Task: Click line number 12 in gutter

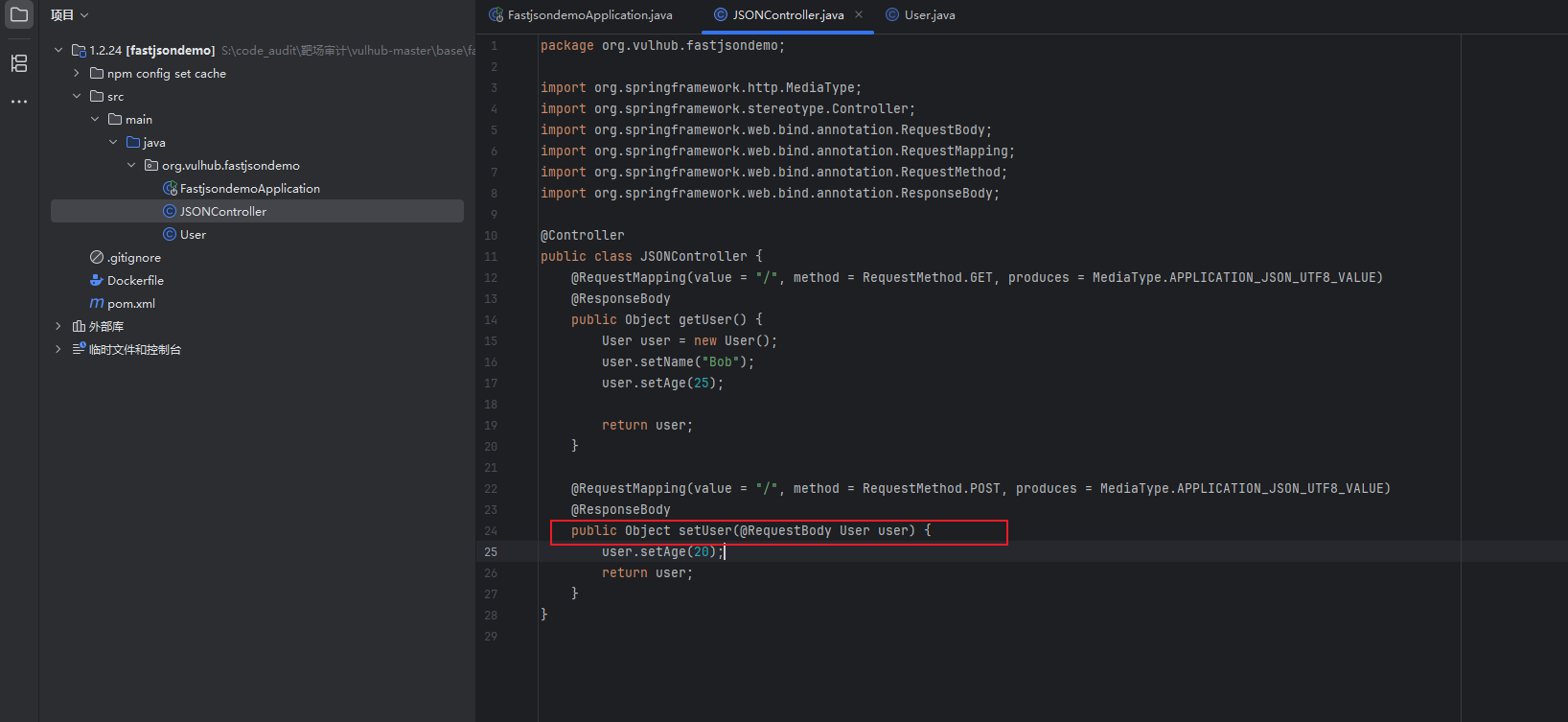Action: pyautogui.click(x=491, y=278)
